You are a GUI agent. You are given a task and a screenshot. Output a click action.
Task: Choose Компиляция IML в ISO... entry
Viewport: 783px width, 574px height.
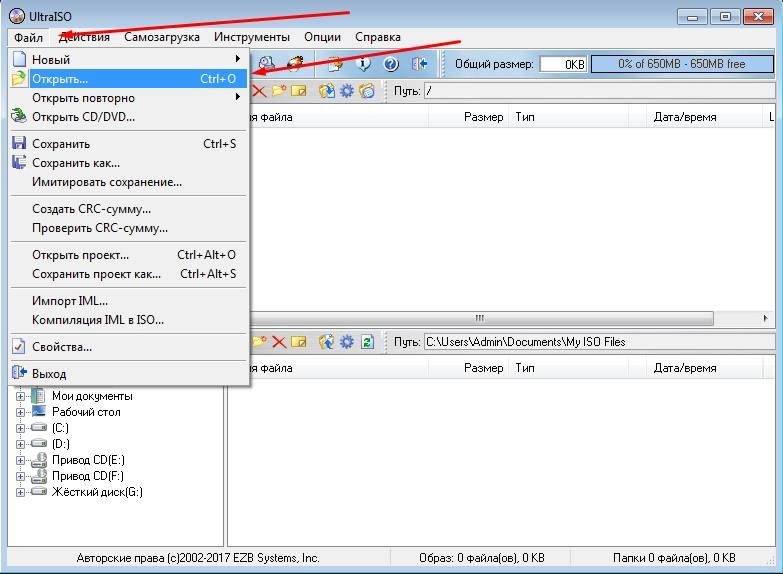pos(128,320)
